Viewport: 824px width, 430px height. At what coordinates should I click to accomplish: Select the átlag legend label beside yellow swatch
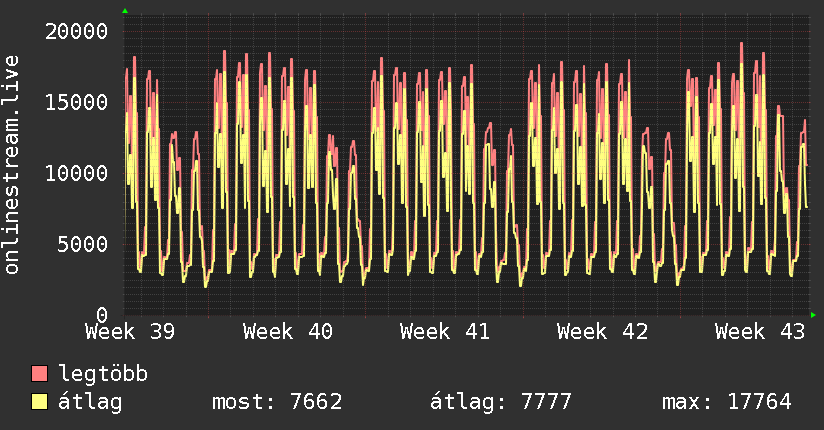[90, 402]
